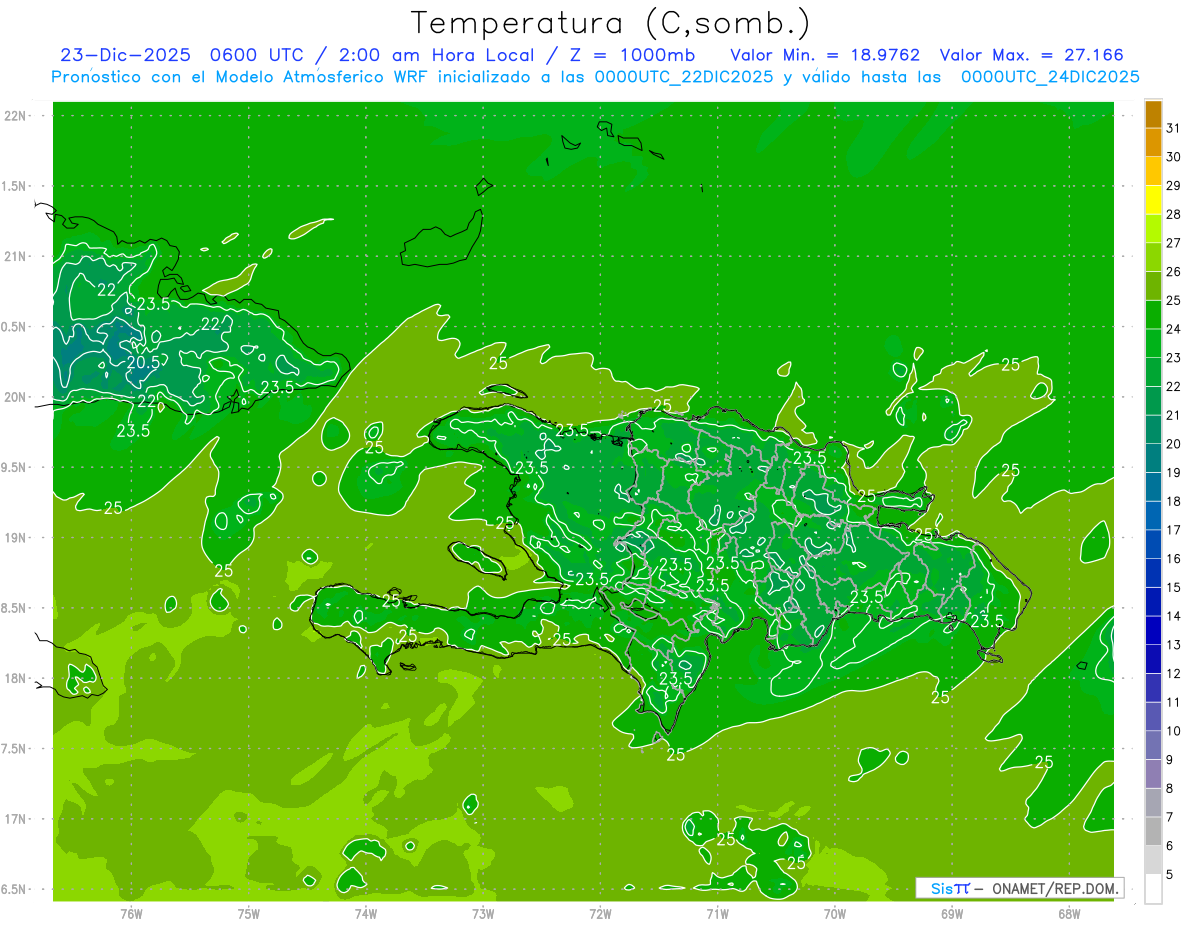Click the "72W" longitude axis label
1200x927 pixels.
(600, 913)
